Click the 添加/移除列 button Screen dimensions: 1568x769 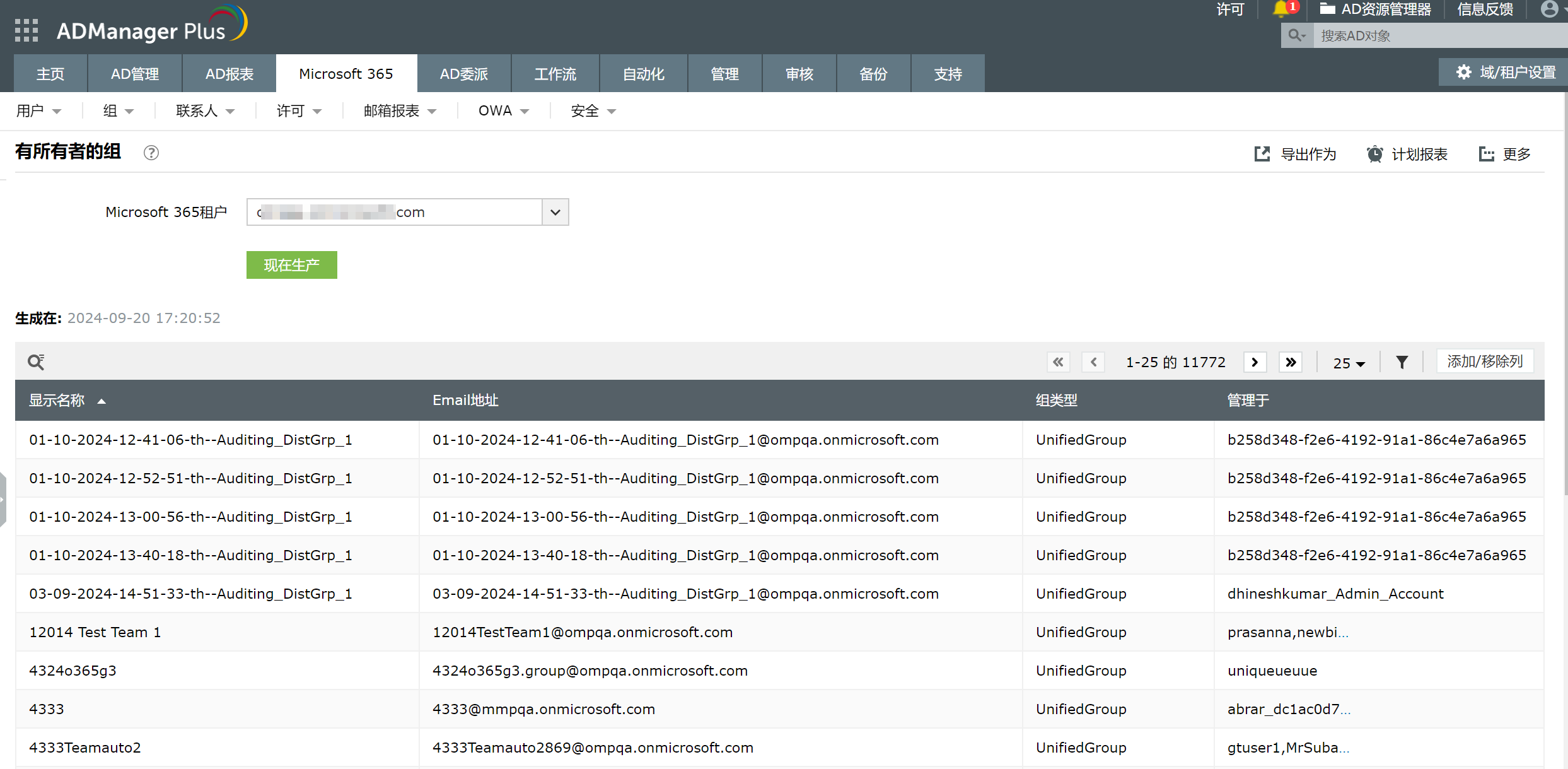tap(1484, 361)
